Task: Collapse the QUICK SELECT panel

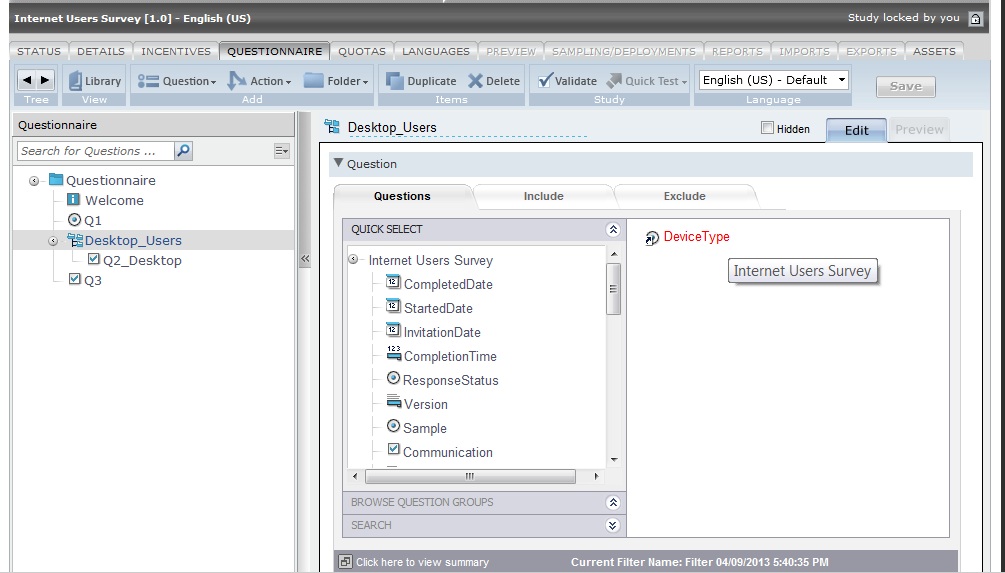Action: 613,229
